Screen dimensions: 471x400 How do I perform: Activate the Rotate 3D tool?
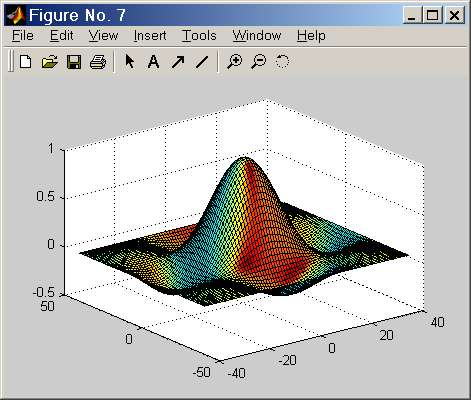pos(282,62)
